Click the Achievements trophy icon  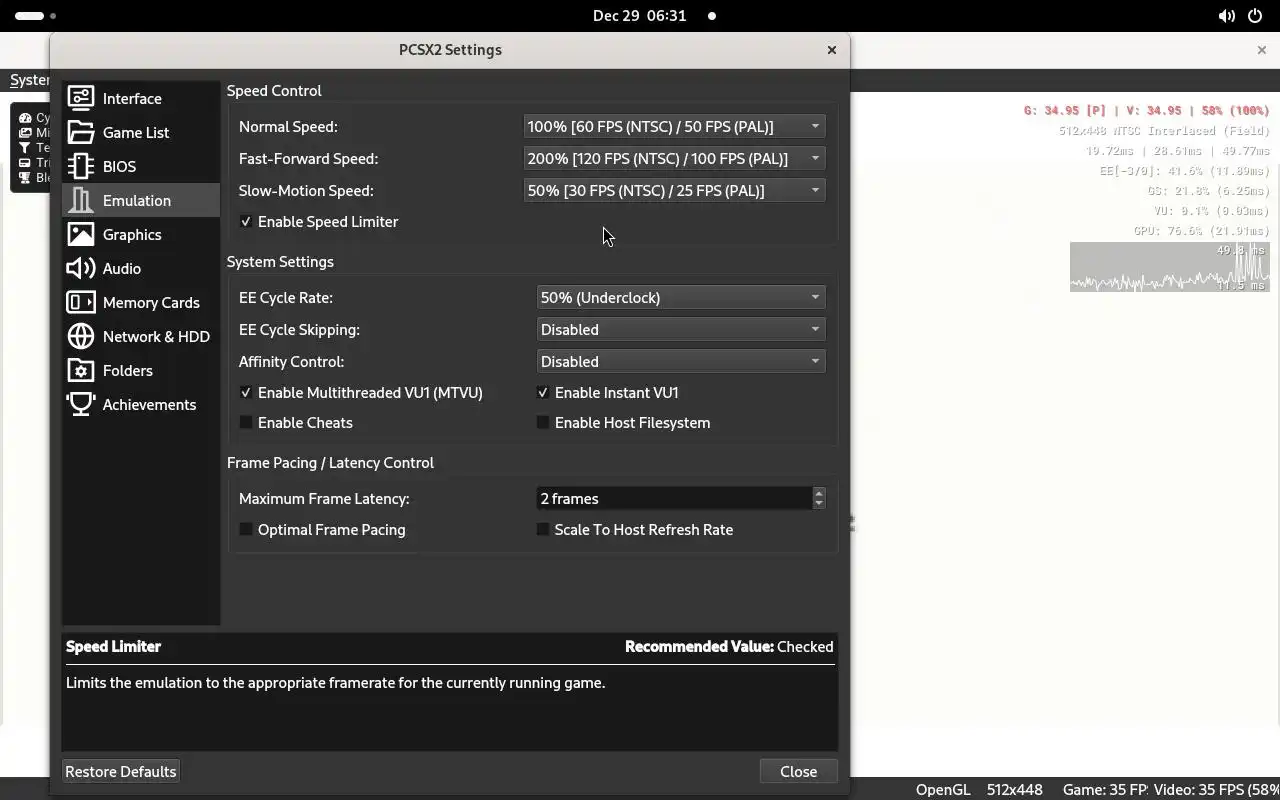[x=81, y=404]
